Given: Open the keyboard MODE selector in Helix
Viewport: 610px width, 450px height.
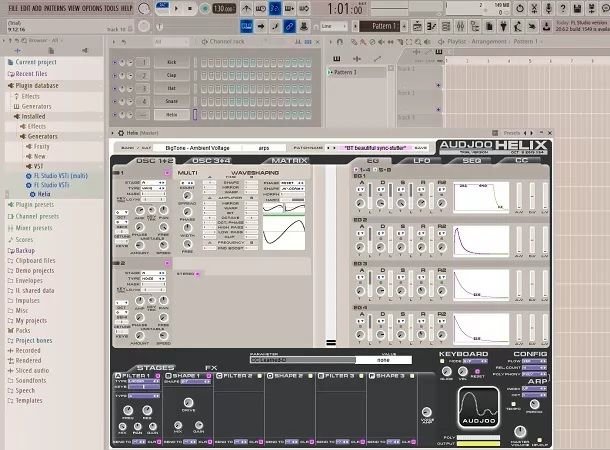Looking at the screenshot, I should tap(473, 361).
